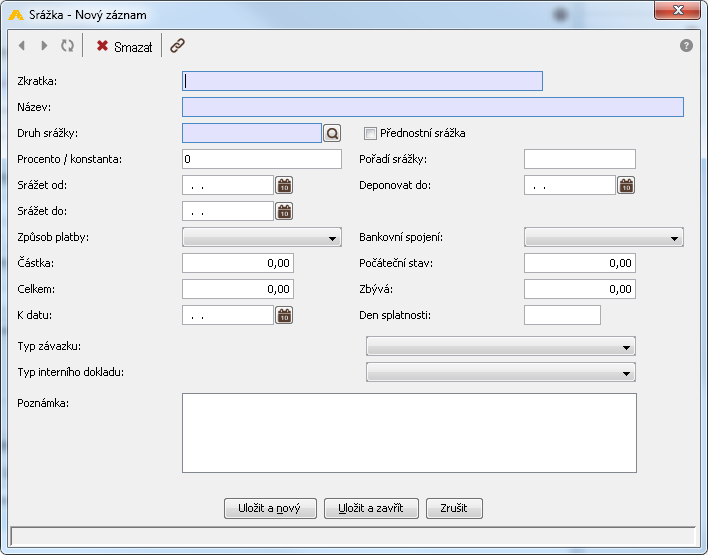This screenshot has width=708, height=555.
Task: Expand Typ závazku dropdown
Action: point(501,346)
